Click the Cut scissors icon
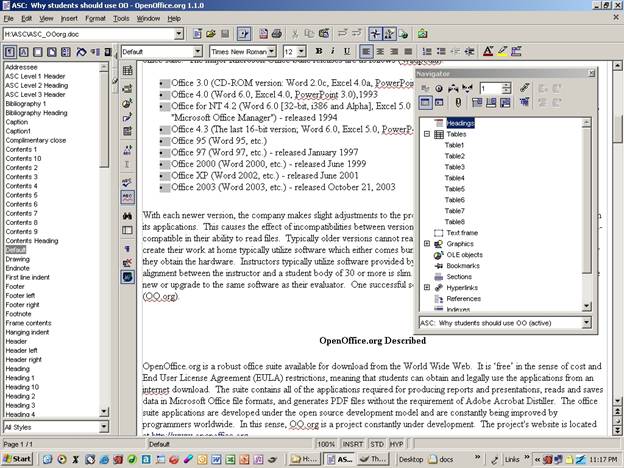The width and height of the screenshot is (624, 468). coord(295,34)
